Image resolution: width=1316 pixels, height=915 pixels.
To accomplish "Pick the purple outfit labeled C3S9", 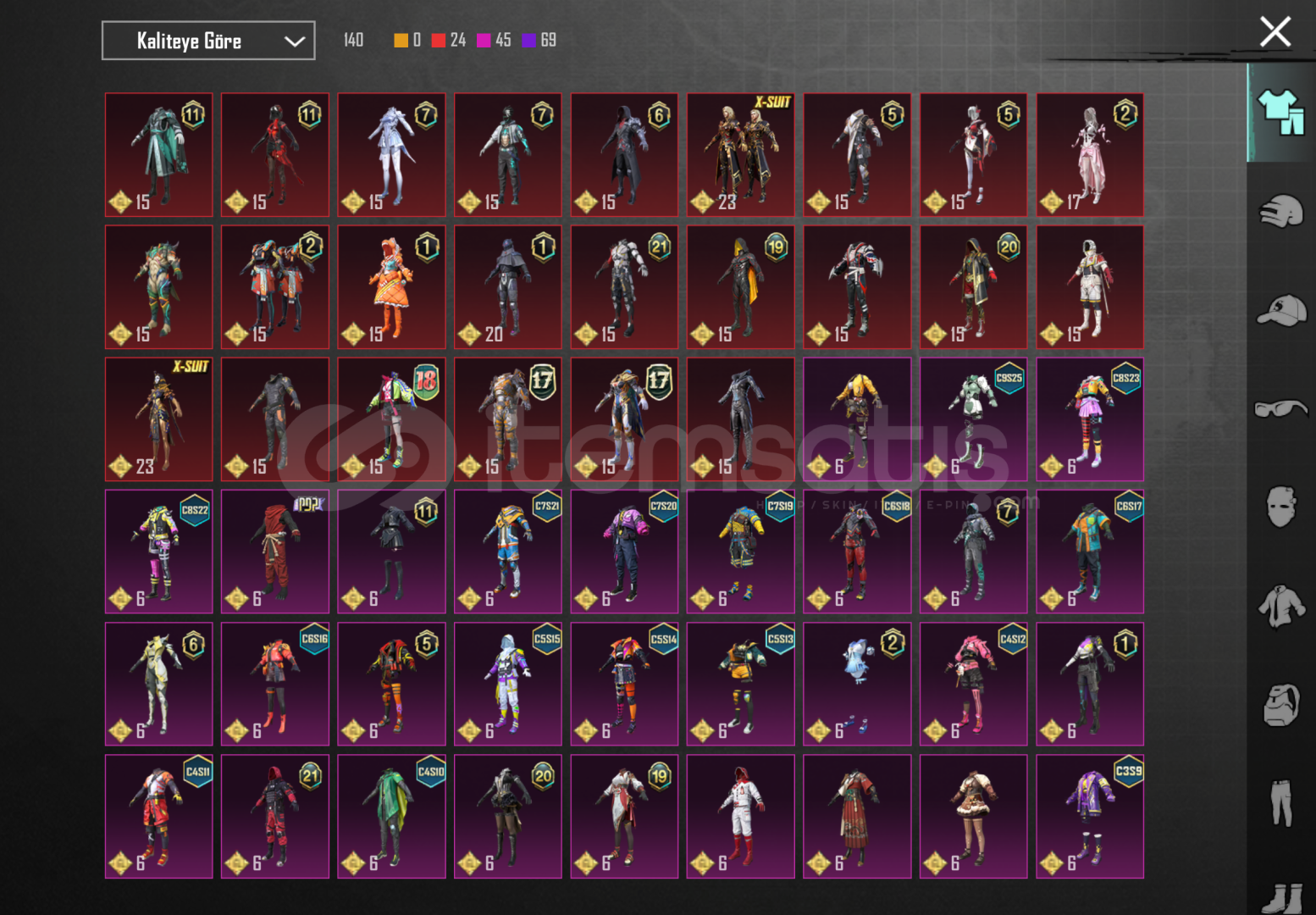I will pyautogui.click(x=1090, y=816).
